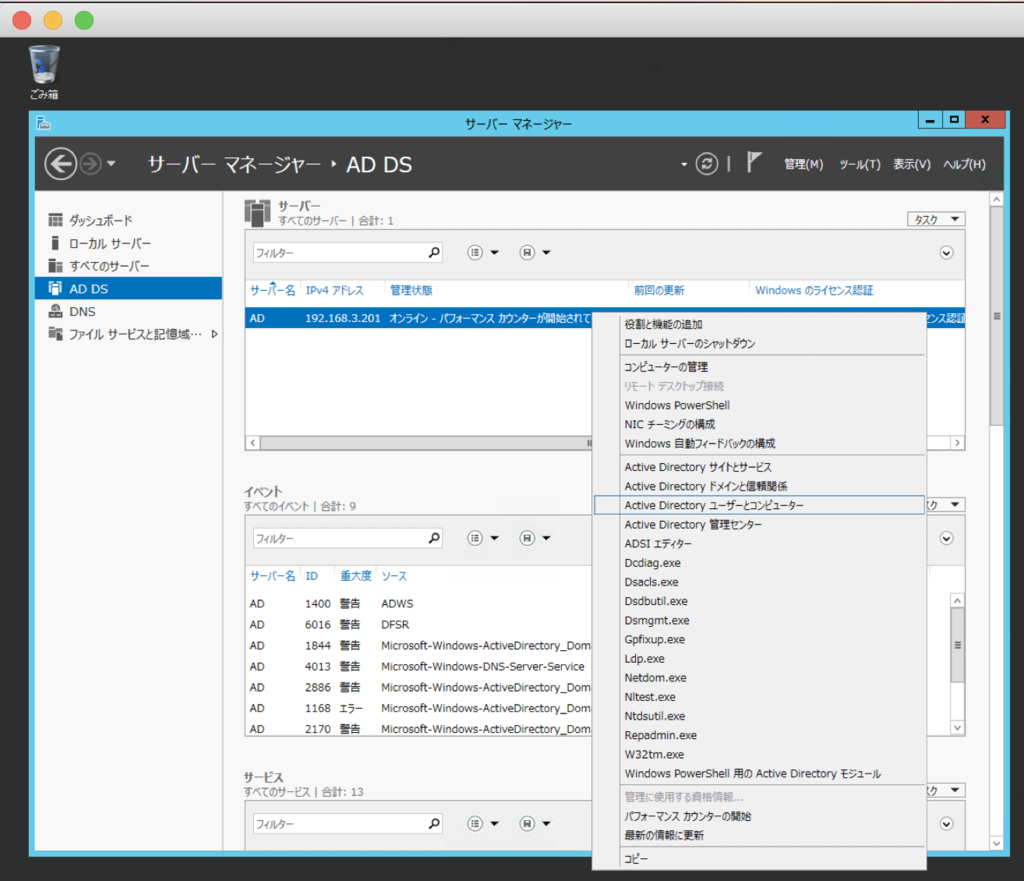Select event 6016 DFSR row

(x=419, y=624)
